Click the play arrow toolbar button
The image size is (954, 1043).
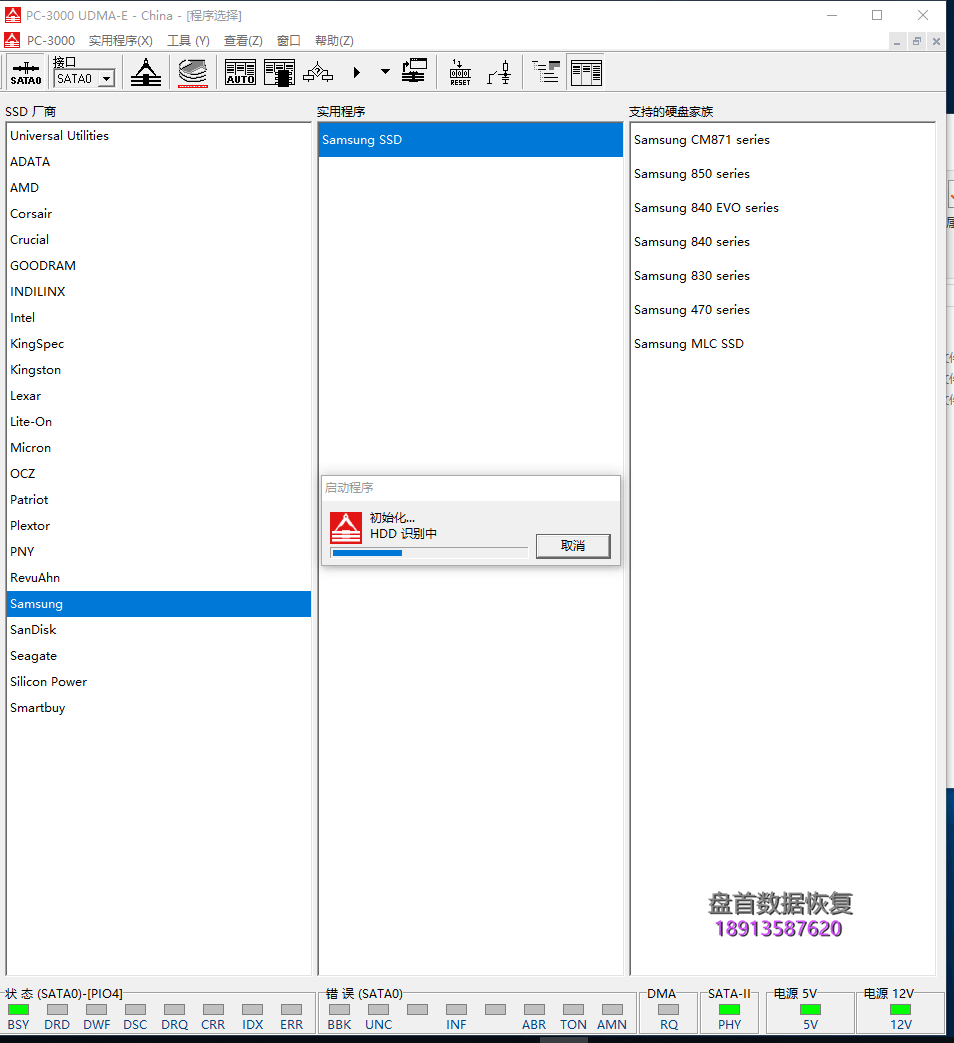pyautogui.click(x=357, y=72)
